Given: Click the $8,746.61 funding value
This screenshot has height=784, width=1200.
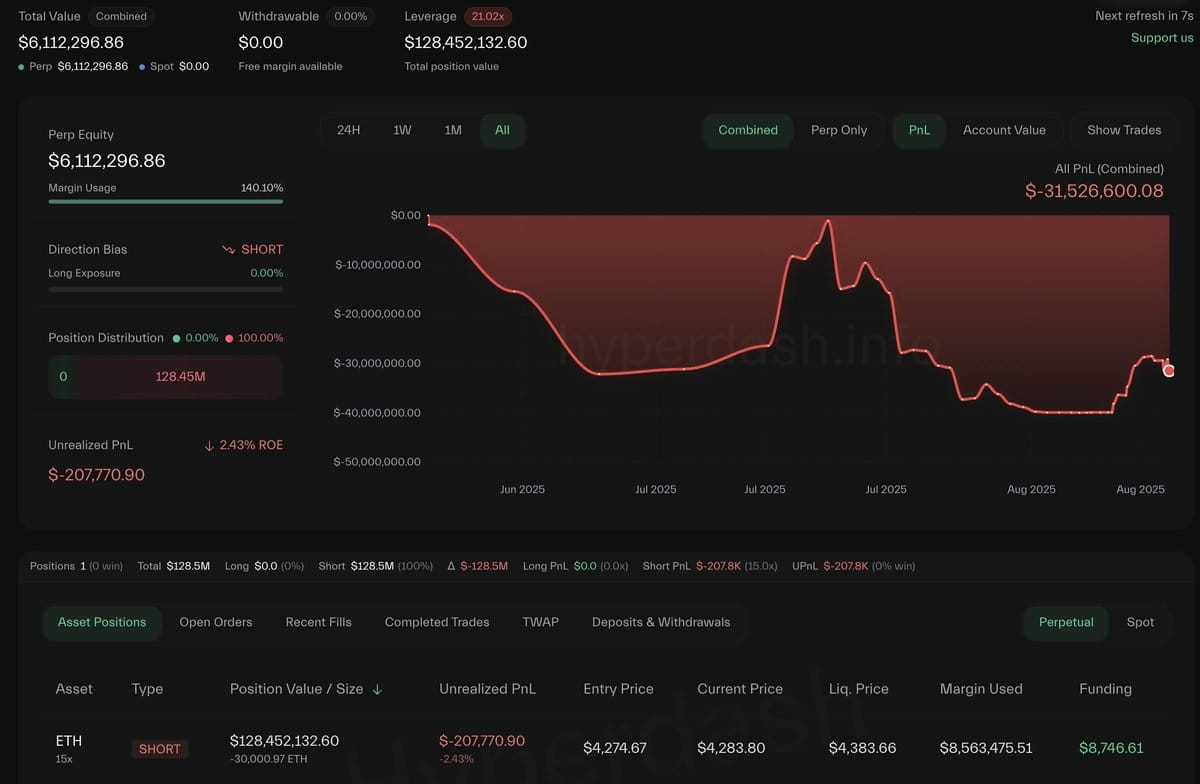Looking at the screenshot, I should [x=1111, y=748].
